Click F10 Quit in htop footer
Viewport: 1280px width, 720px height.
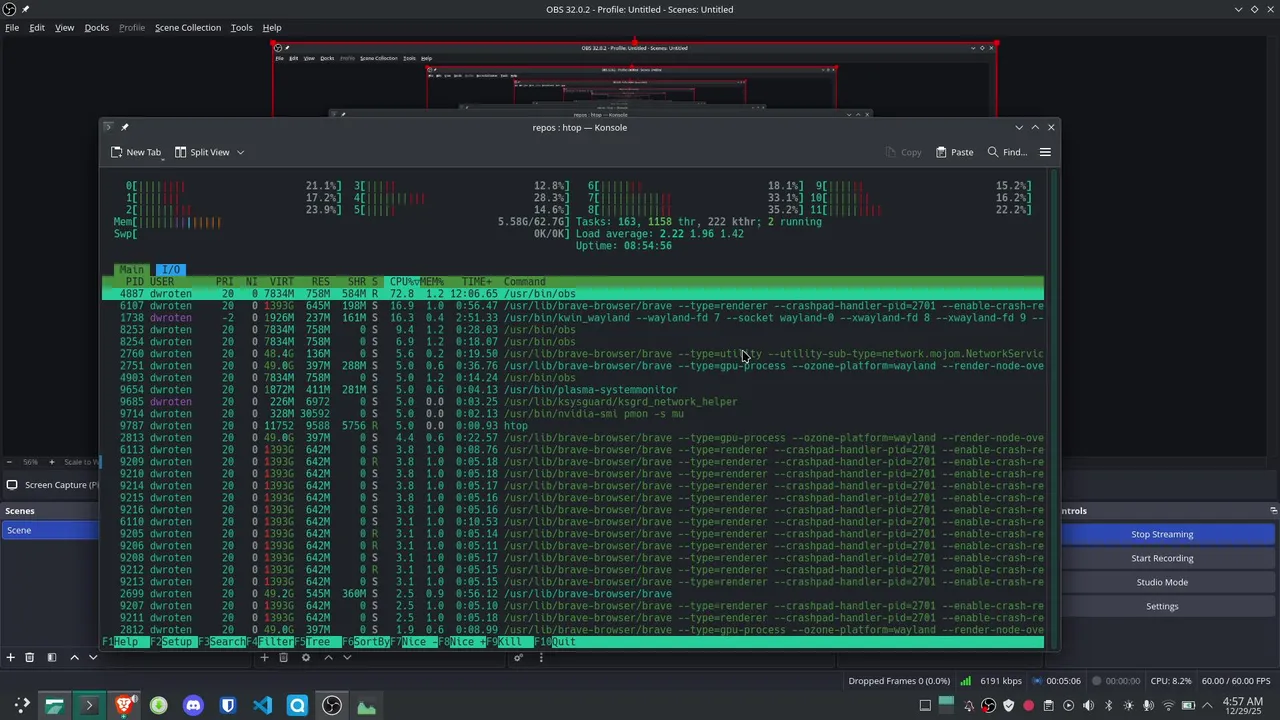point(555,642)
